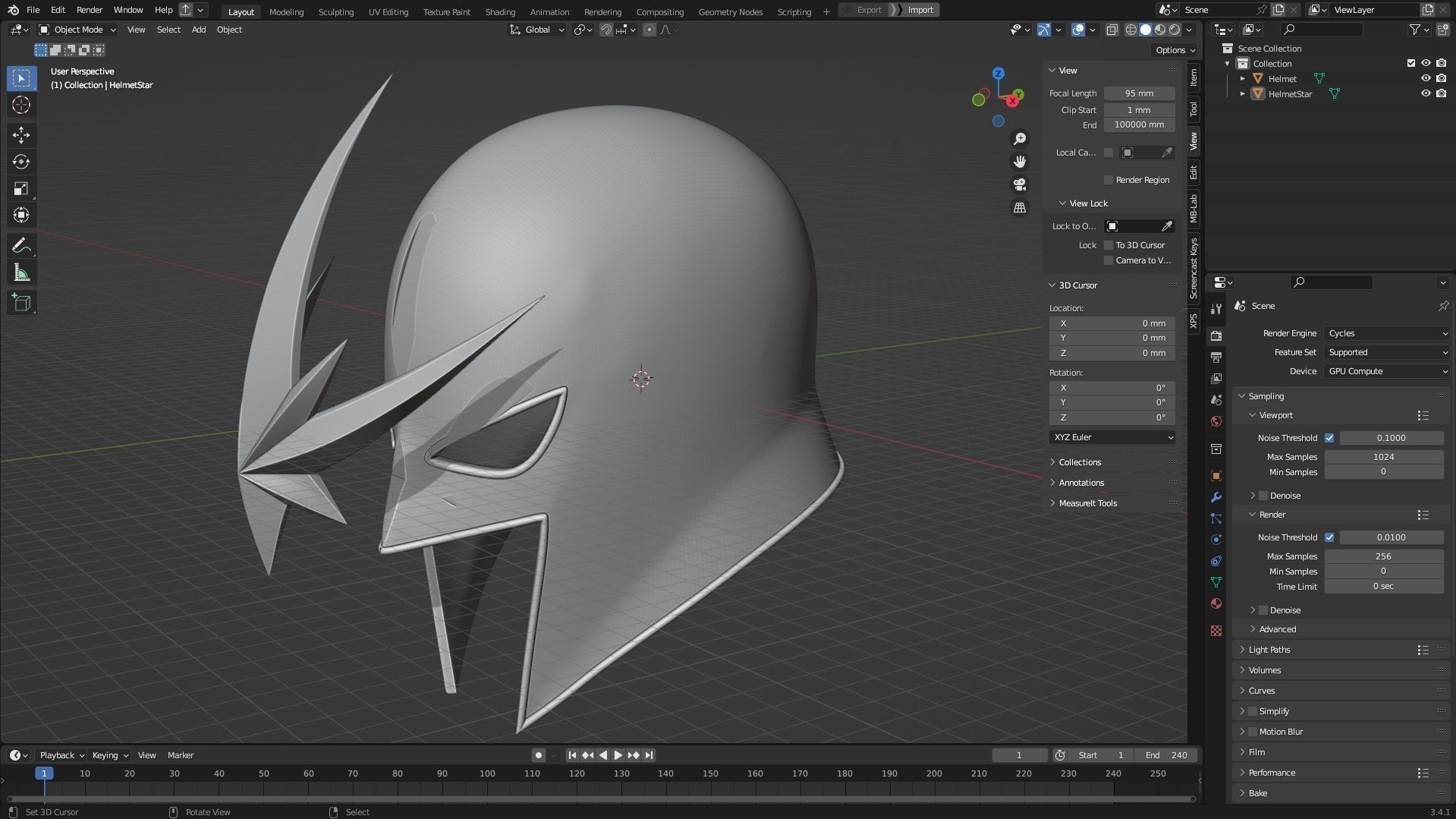Open Physics properties tab icon
1456x819 pixels.
point(1216,540)
